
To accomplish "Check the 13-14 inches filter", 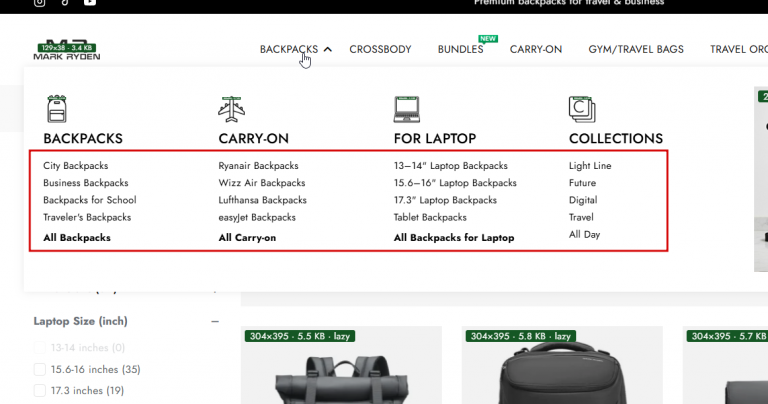I will [40, 348].
